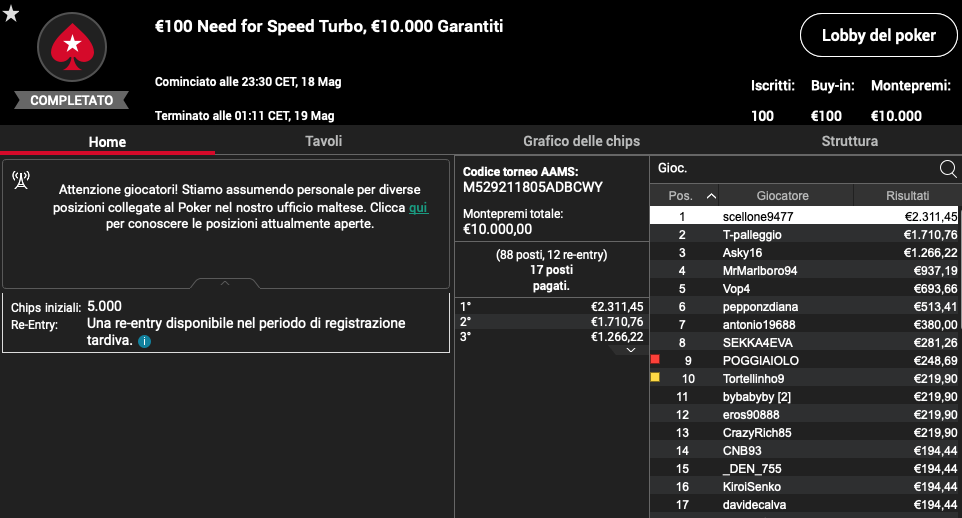The width and height of the screenshot is (962, 518).
Task: Select the Struttura tab
Action: tap(849, 141)
